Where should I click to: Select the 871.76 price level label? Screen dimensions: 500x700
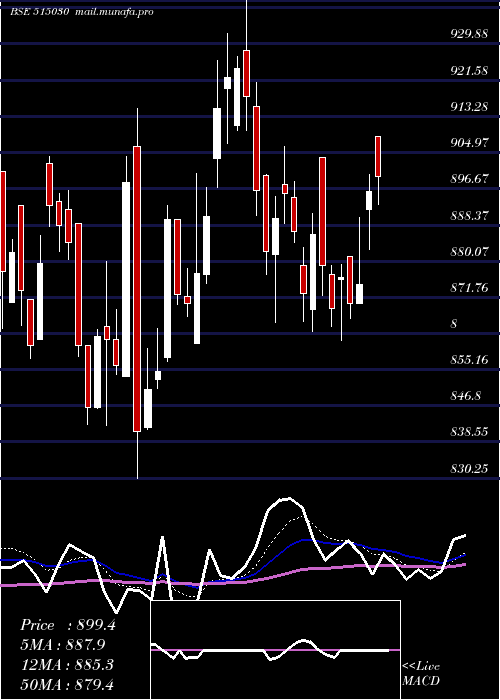(x=469, y=288)
